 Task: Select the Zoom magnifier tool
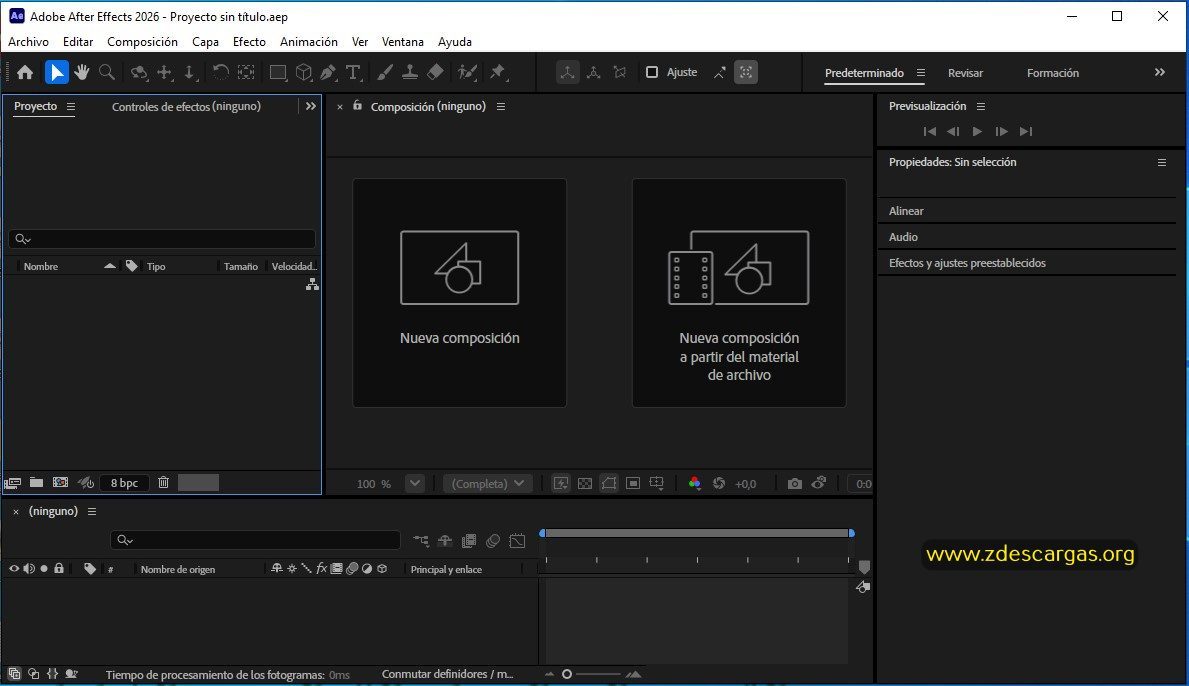pyautogui.click(x=107, y=72)
